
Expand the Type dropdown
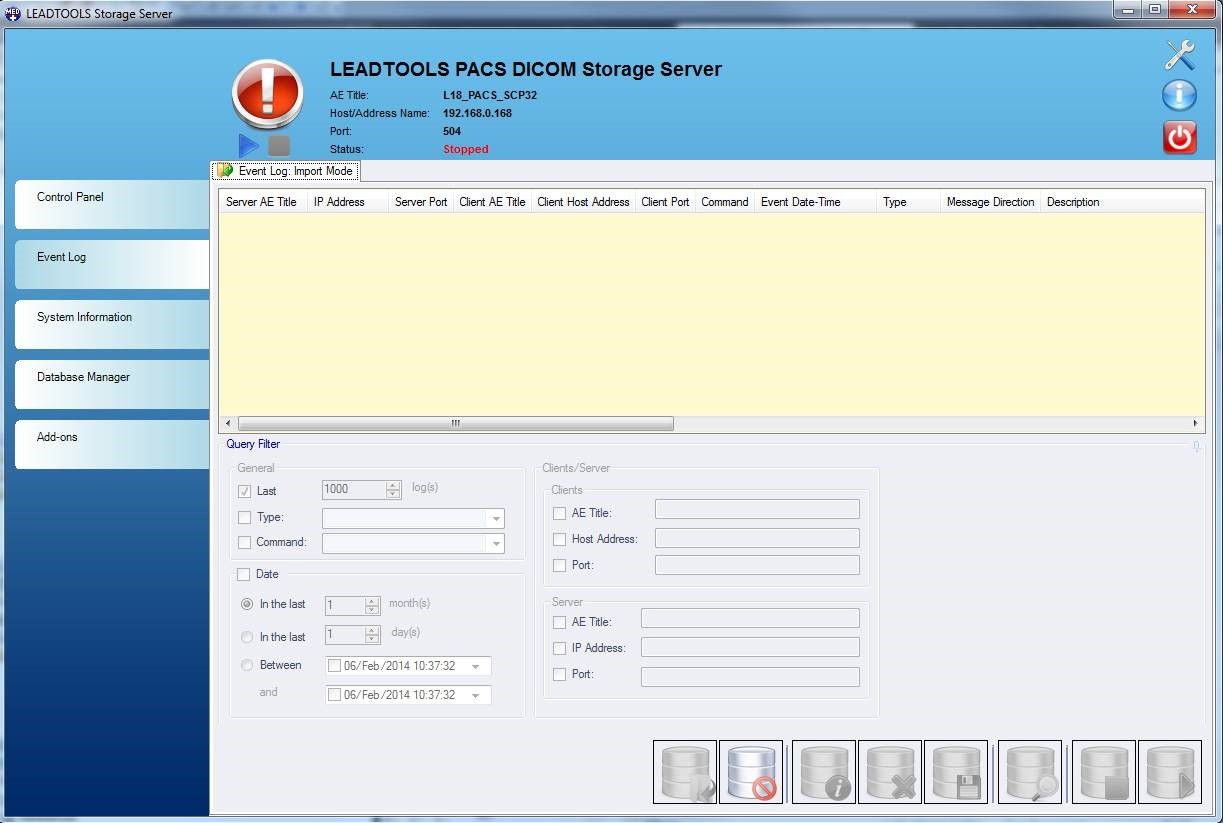click(496, 518)
